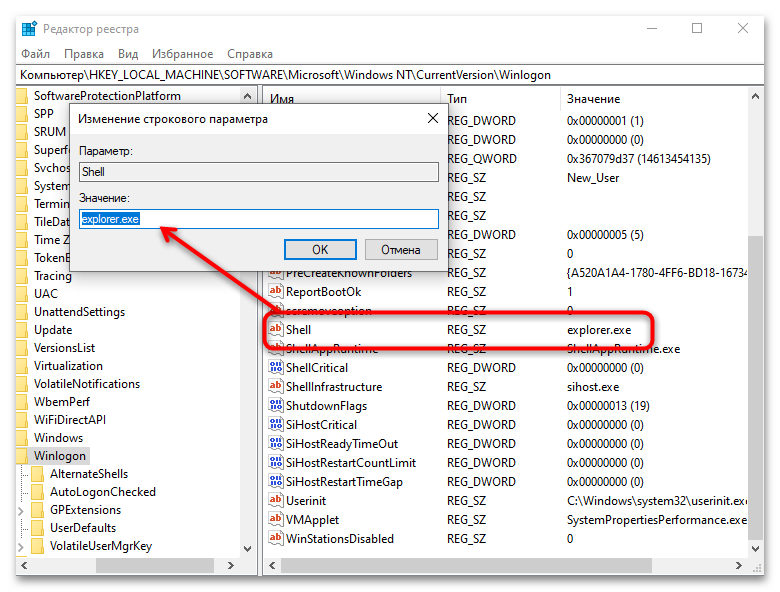Select the Userinit string value icon
Image resolution: width=780 pixels, height=592 pixels.
click(275, 500)
